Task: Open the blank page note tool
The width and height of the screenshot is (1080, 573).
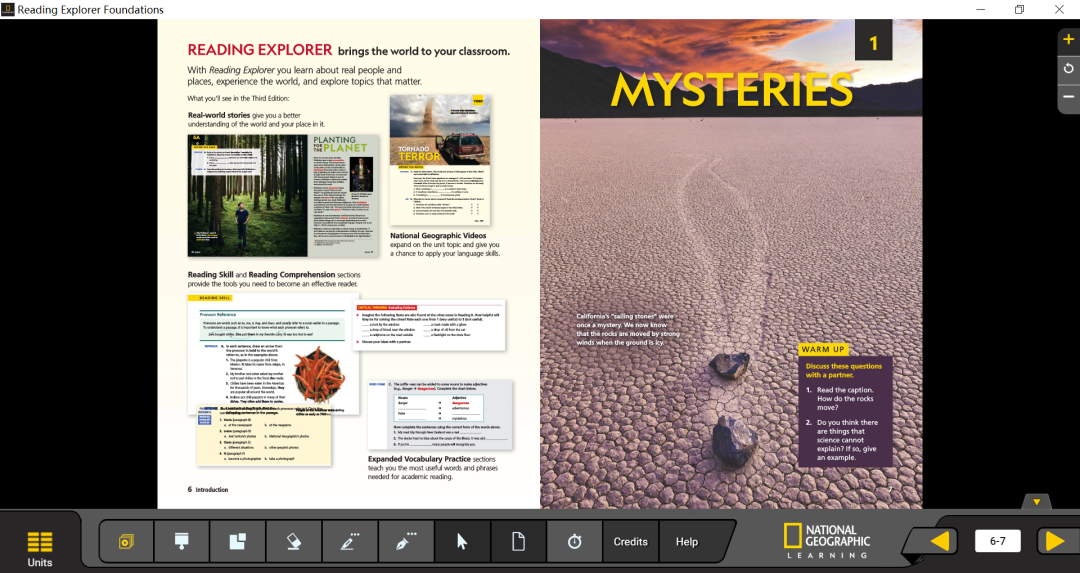Action: [518, 542]
